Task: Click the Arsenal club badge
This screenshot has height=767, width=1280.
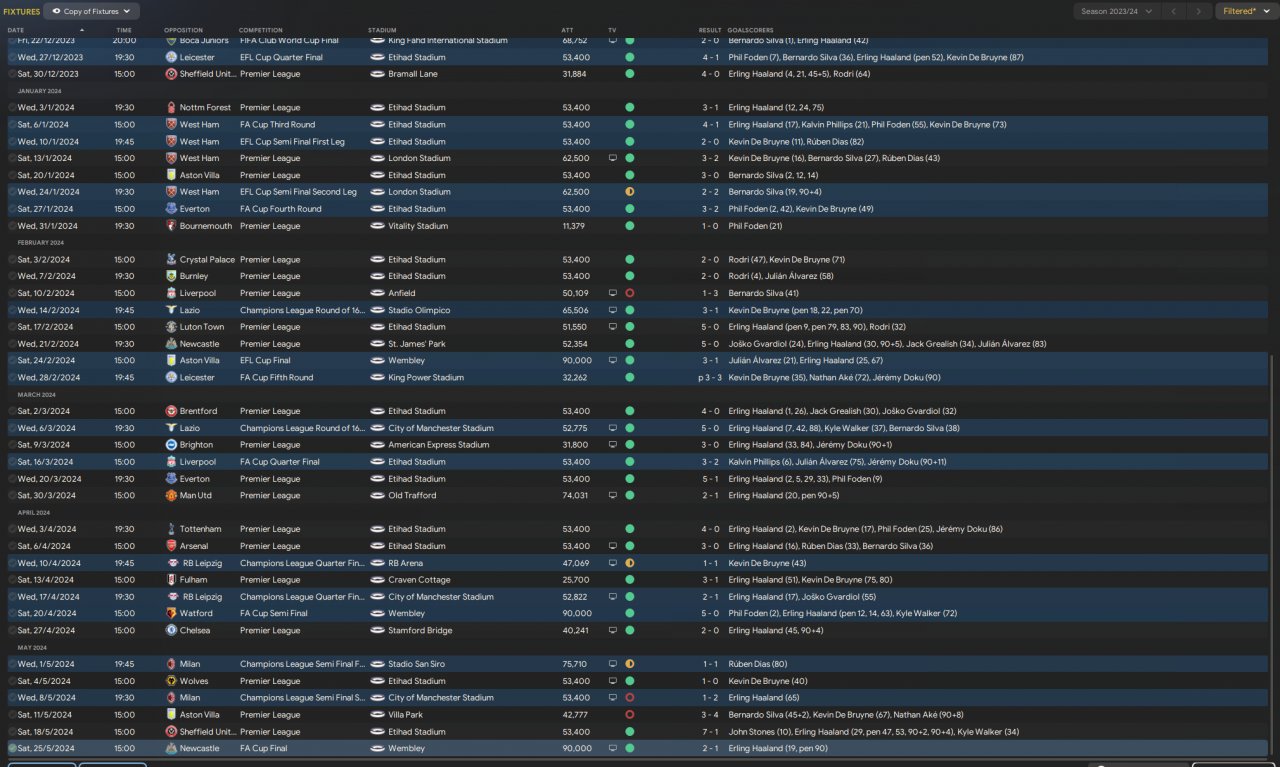Action: point(172,546)
